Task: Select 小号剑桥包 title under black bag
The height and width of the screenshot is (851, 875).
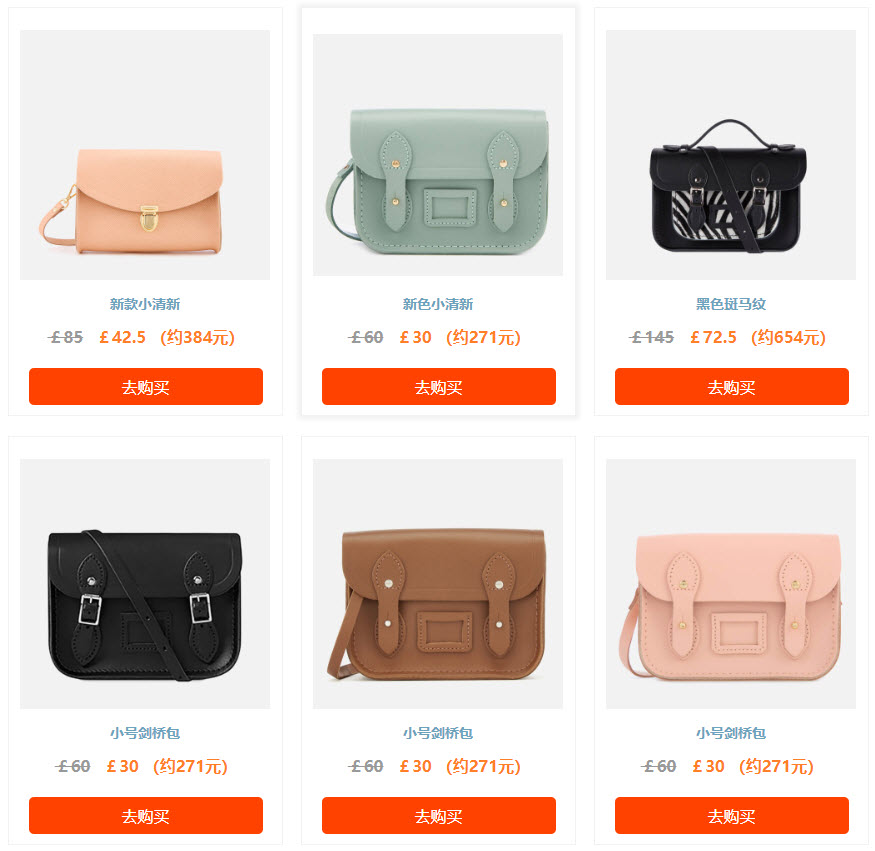Action: [x=145, y=733]
